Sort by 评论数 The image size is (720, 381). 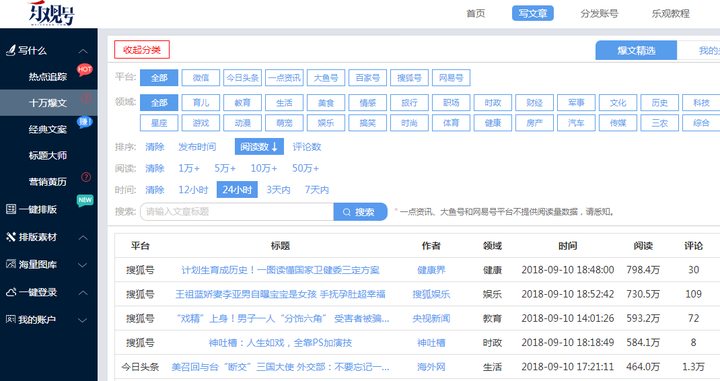click(x=307, y=147)
